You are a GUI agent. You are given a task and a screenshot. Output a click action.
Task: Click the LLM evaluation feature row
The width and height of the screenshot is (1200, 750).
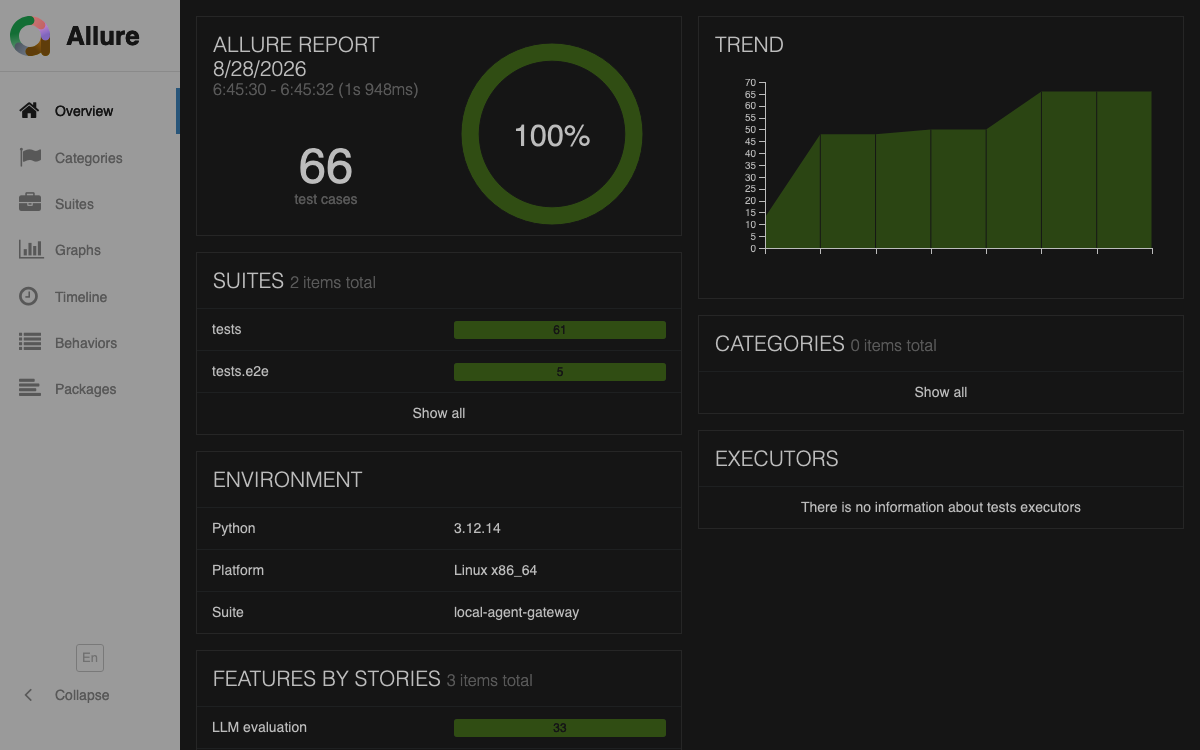point(439,727)
